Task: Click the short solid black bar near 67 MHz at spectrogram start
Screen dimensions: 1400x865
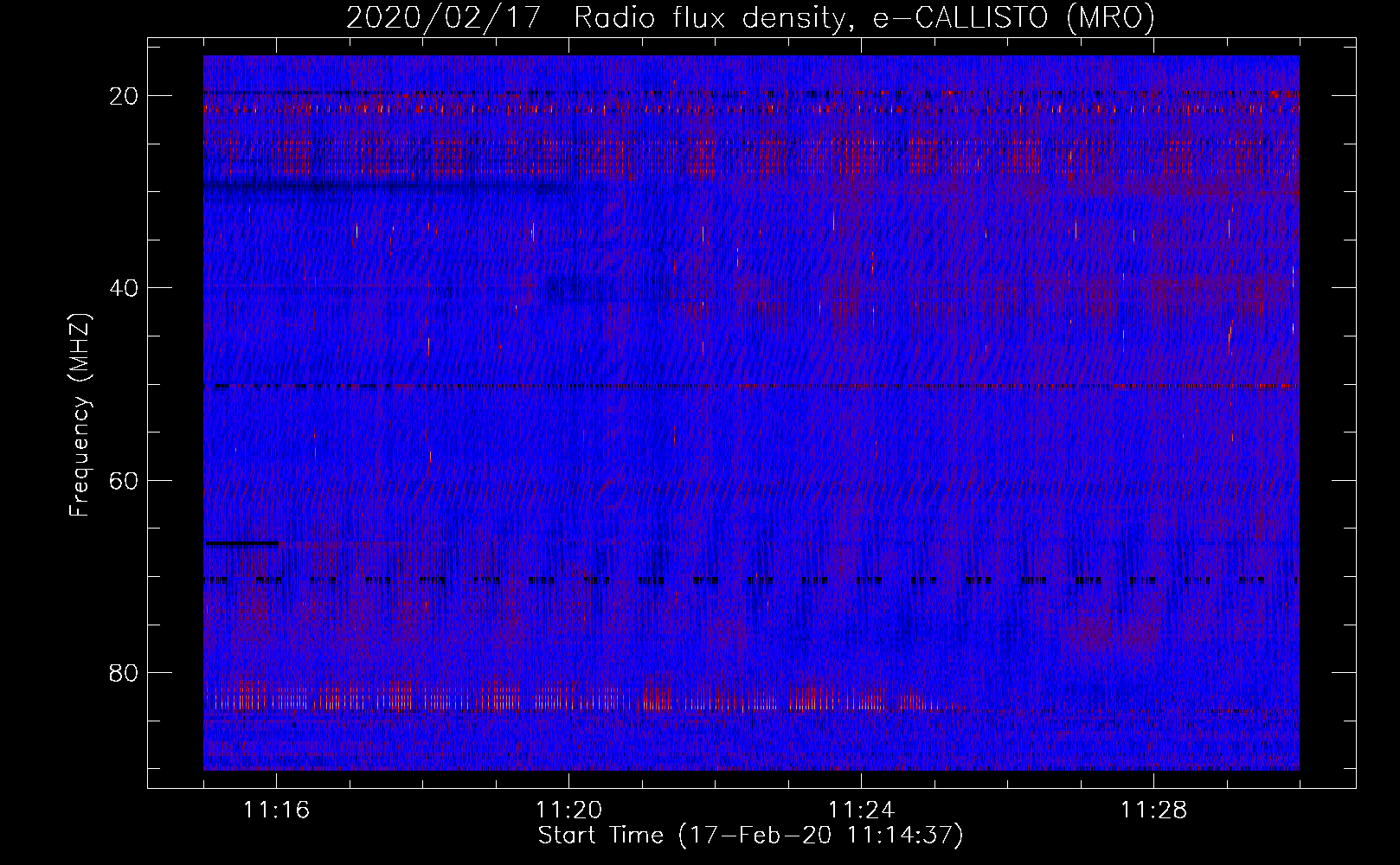Action: pos(241,543)
